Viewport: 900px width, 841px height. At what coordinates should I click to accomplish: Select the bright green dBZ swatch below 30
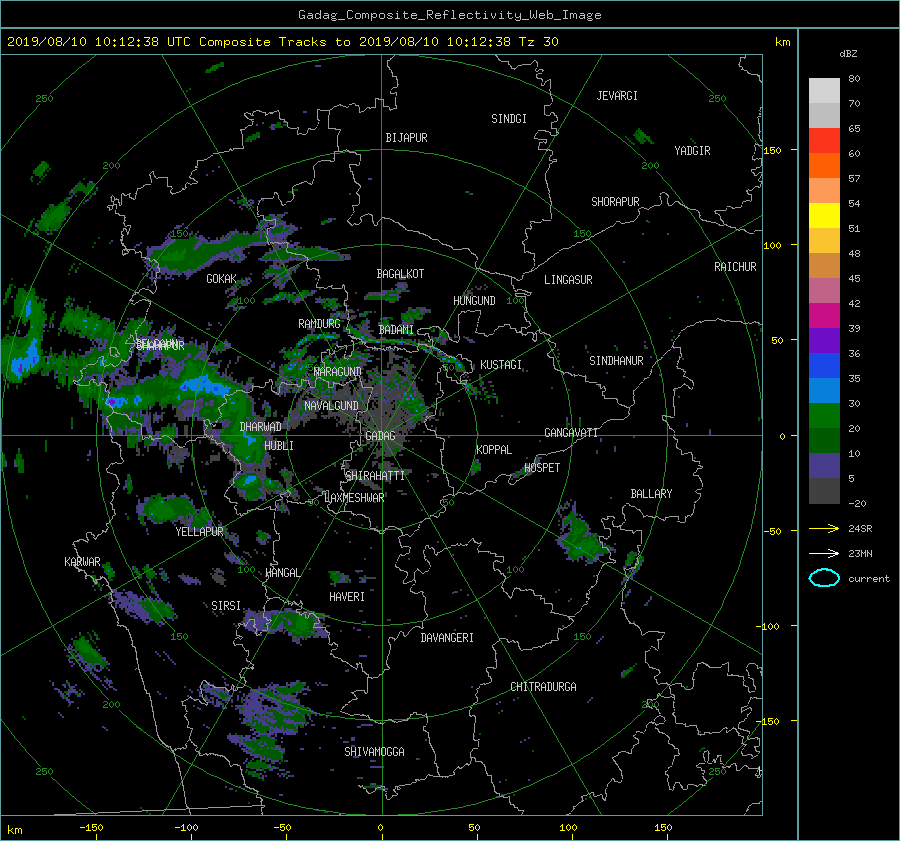[x=824, y=416]
